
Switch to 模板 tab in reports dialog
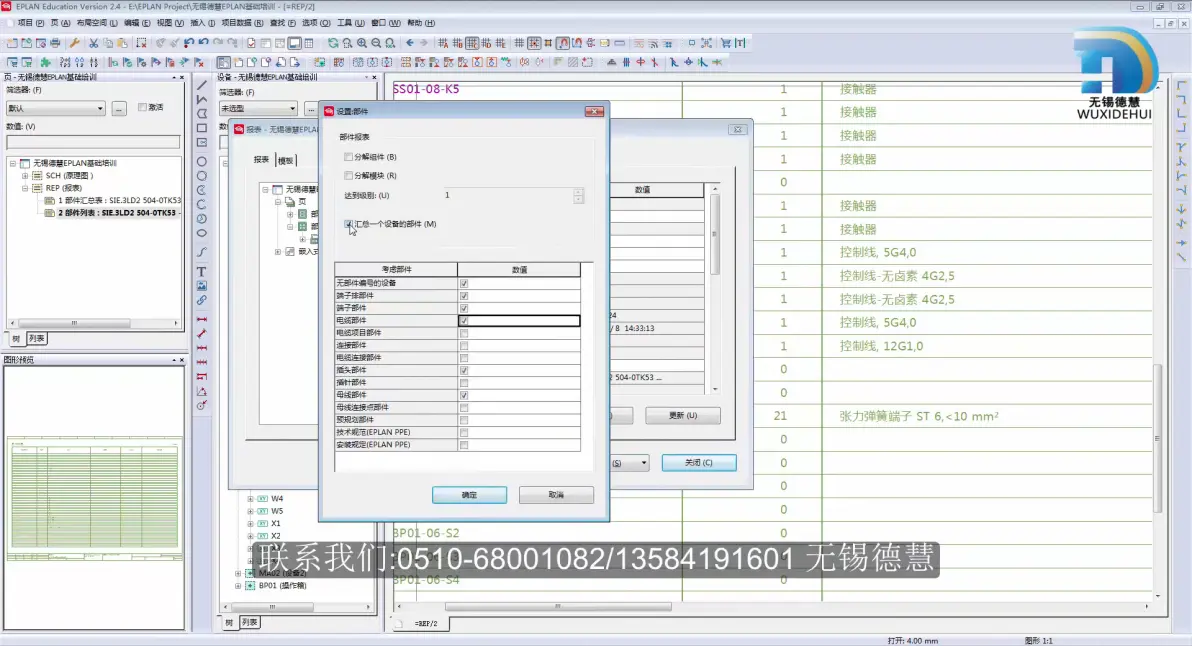pyautogui.click(x=285, y=160)
